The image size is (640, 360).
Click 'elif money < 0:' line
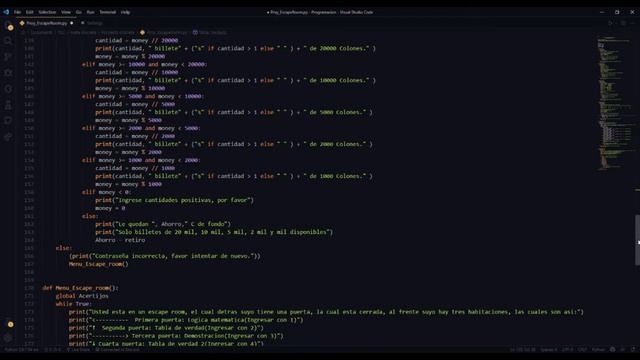(106, 192)
